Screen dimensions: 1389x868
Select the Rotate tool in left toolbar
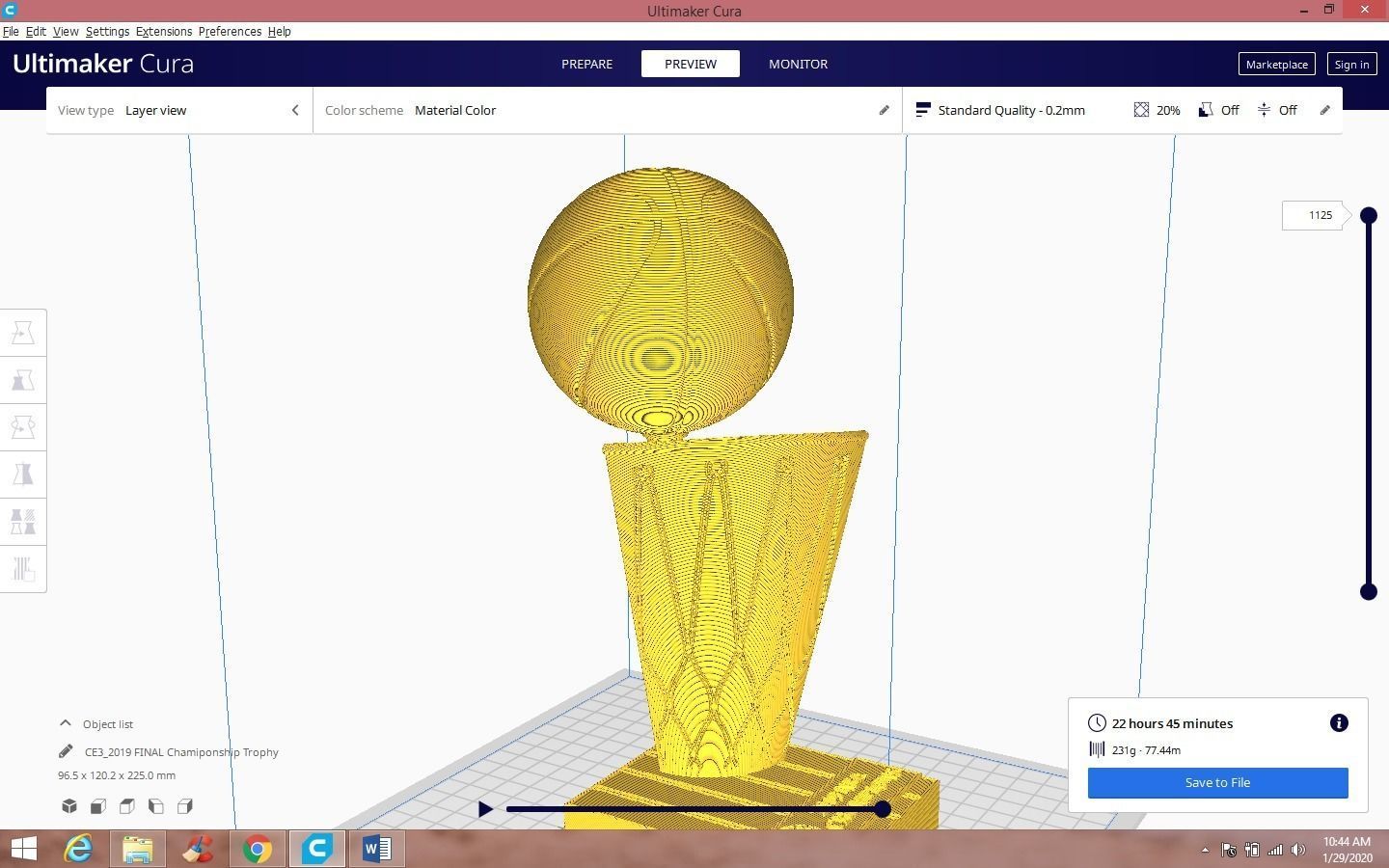pyautogui.click(x=23, y=427)
